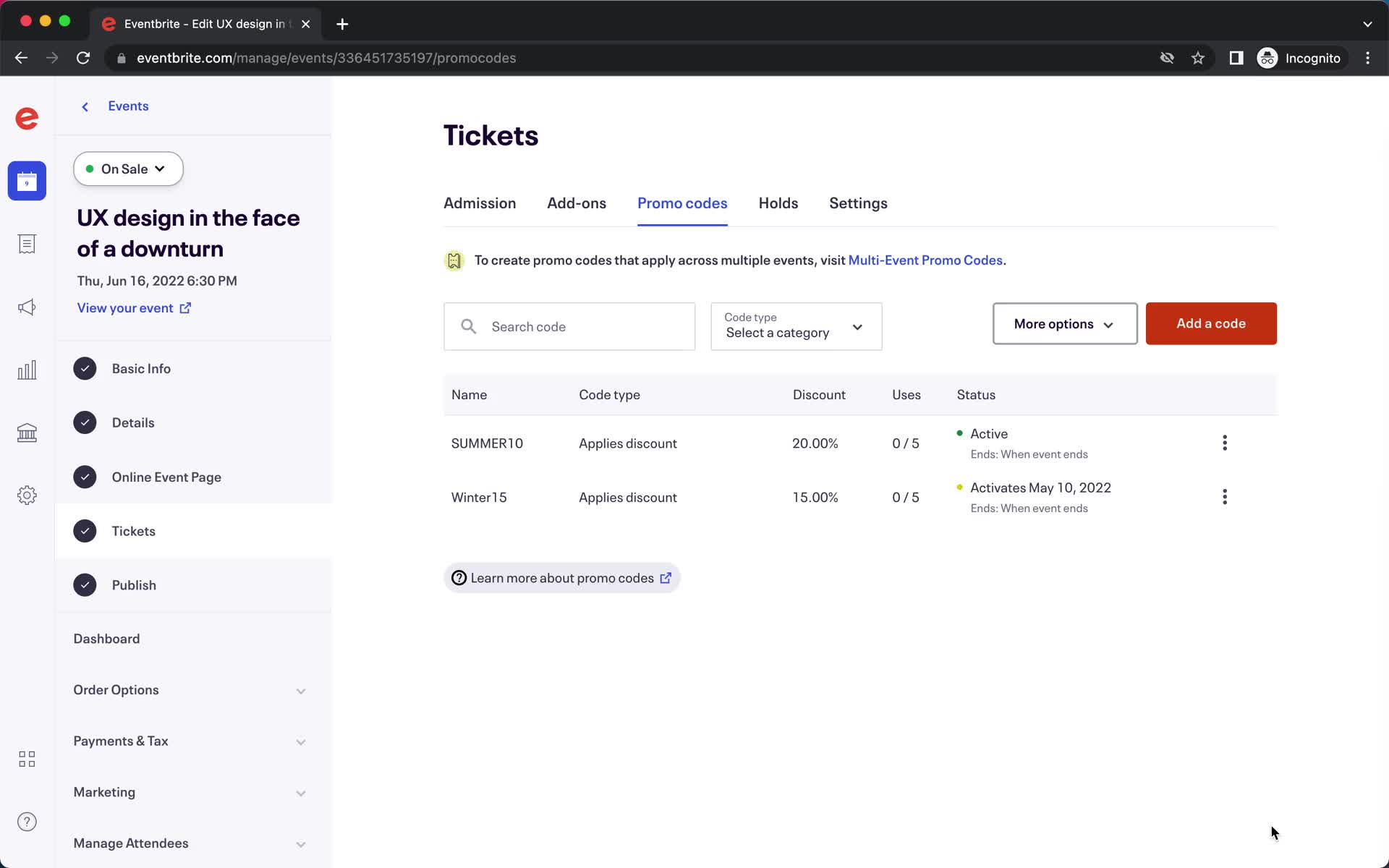The height and width of the screenshot is (868, 1389).
Task: Expand More options dropdown
Action: [1064, 323]
